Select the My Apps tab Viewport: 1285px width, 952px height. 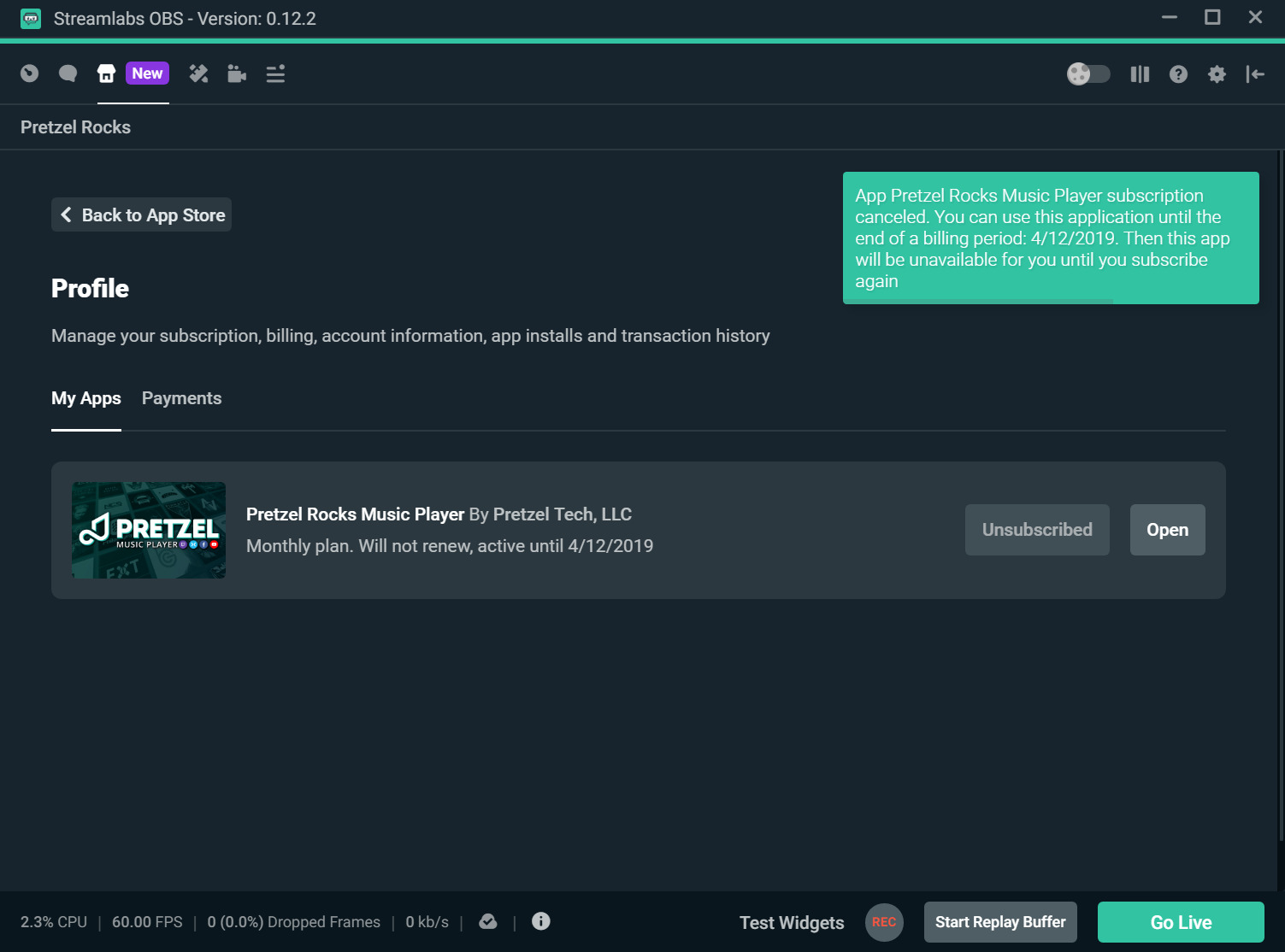point(86,398)
